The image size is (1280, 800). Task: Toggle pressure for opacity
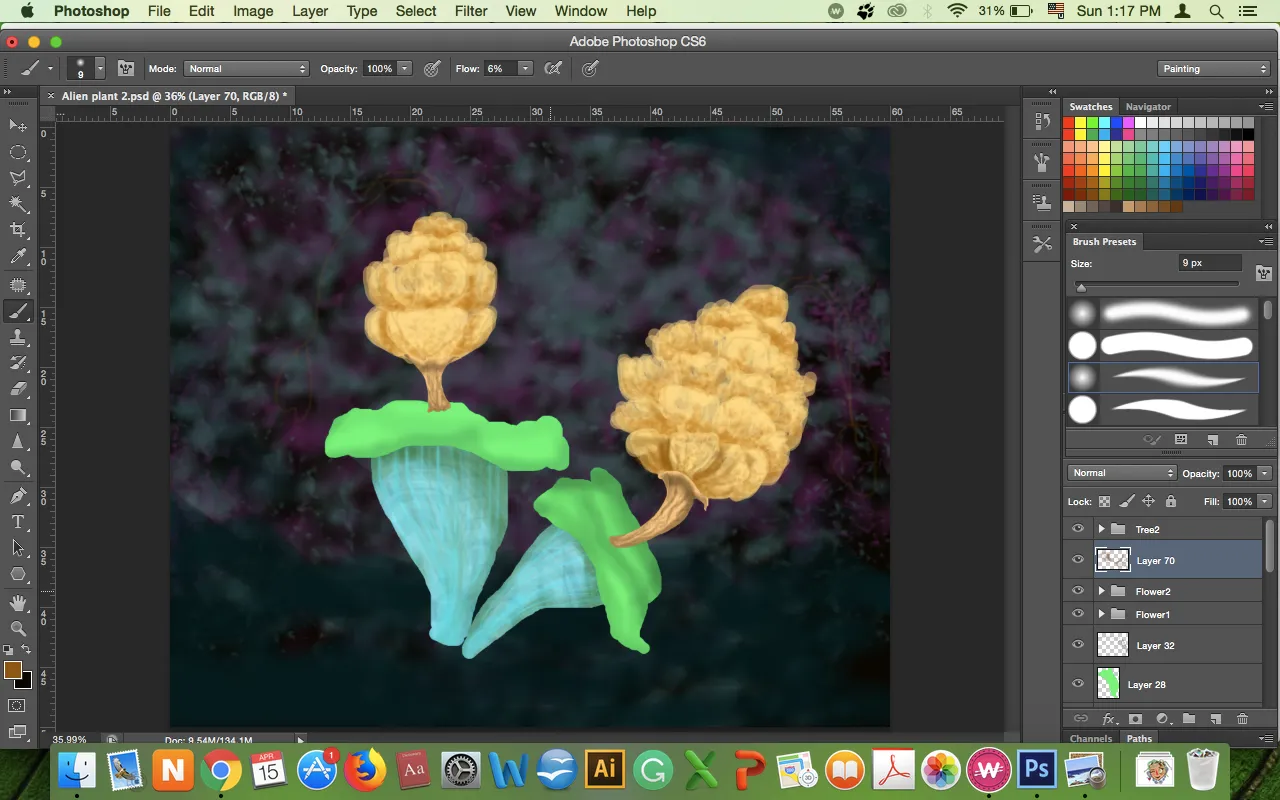click(x=432, y=69)
